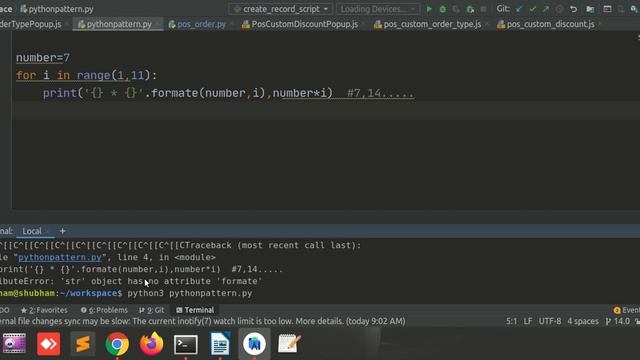Open the create_record_script run configuration dropdown
The image size is (640, 360).
[x=281, y=9]
